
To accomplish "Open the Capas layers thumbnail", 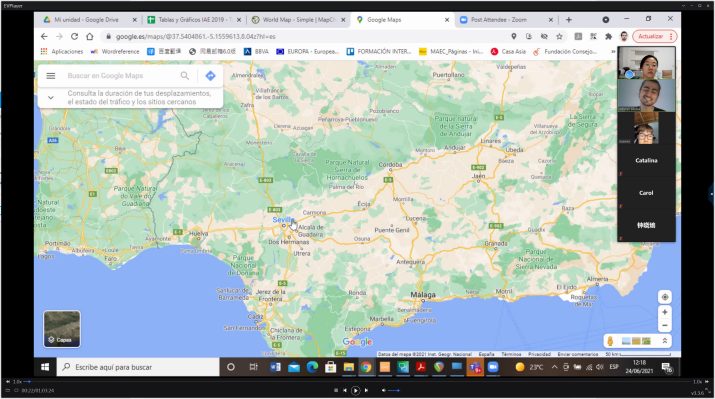I will (x=62, y=329).
